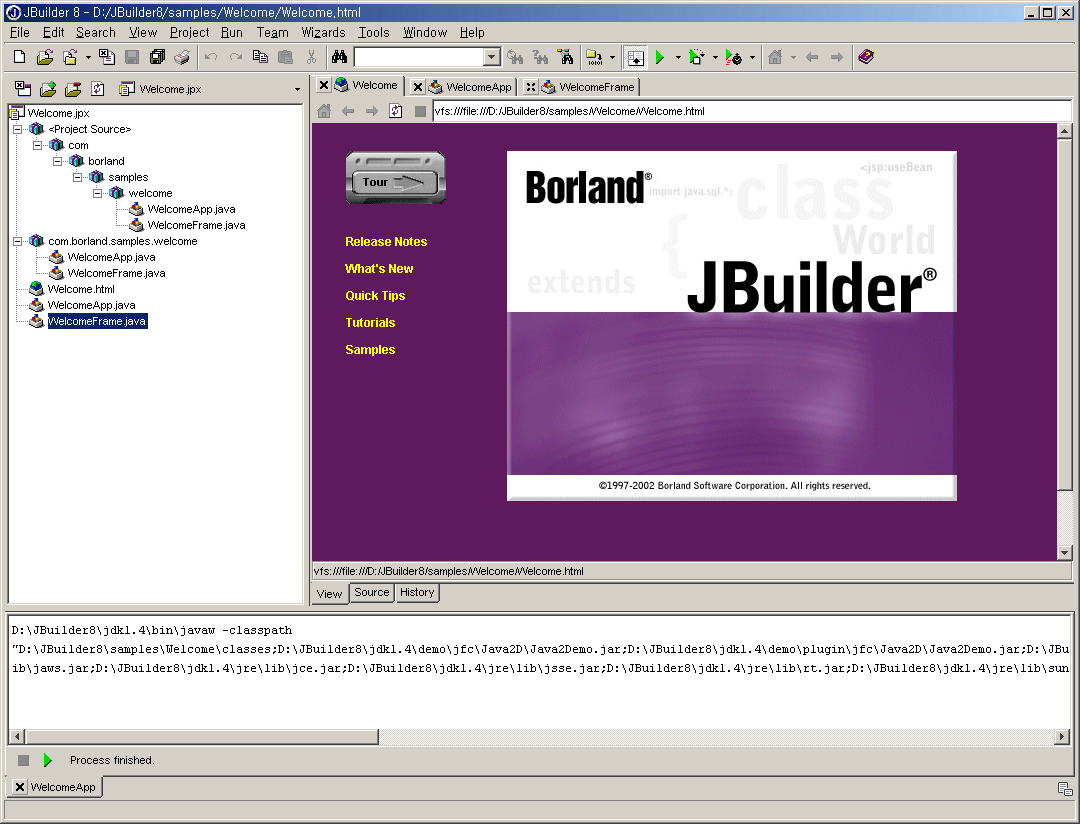Click the Make Project icon
Screen dimensions: 1080x824
coord(594,58)
